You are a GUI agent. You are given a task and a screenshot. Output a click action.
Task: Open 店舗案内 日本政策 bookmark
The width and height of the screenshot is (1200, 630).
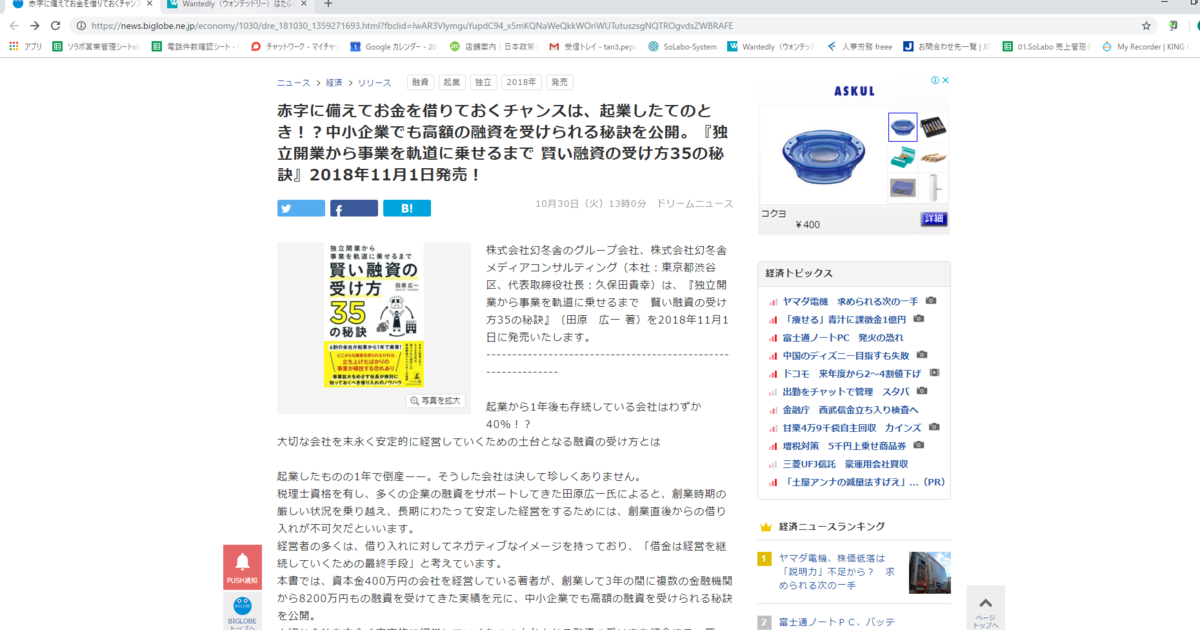(x=493, y=46)
